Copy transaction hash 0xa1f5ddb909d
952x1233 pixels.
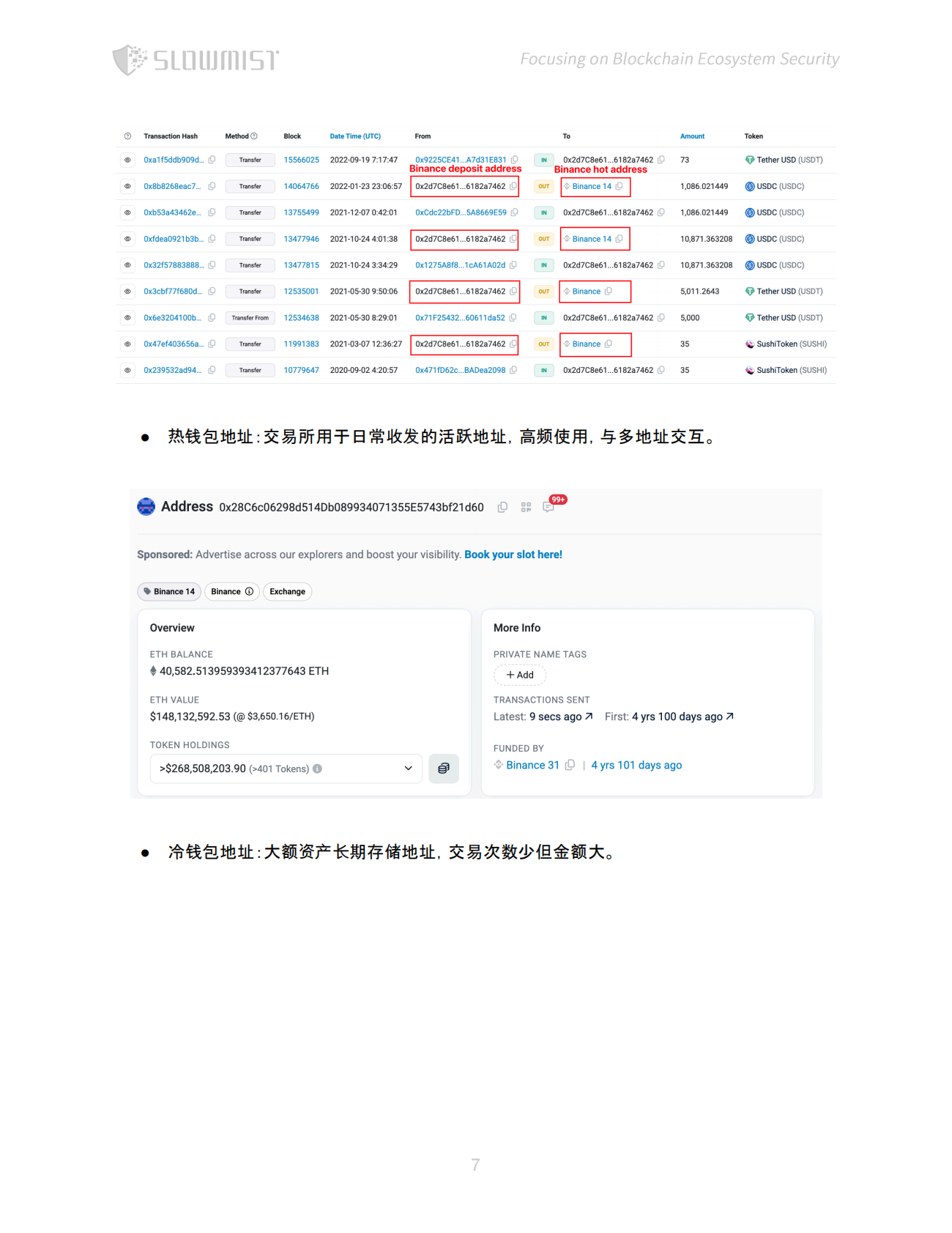tap(212, 160)
